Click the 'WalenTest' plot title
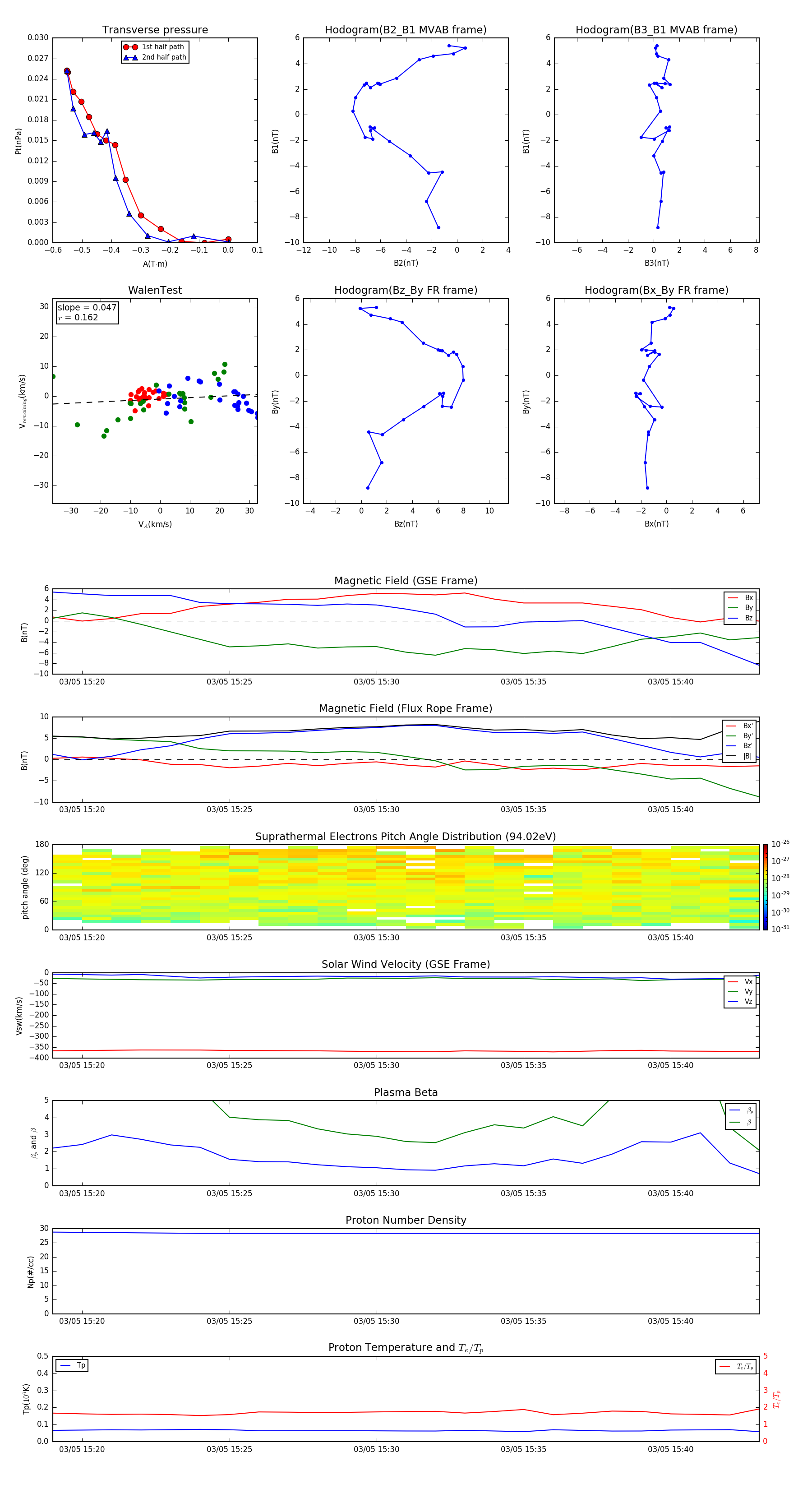 [155, 290]
